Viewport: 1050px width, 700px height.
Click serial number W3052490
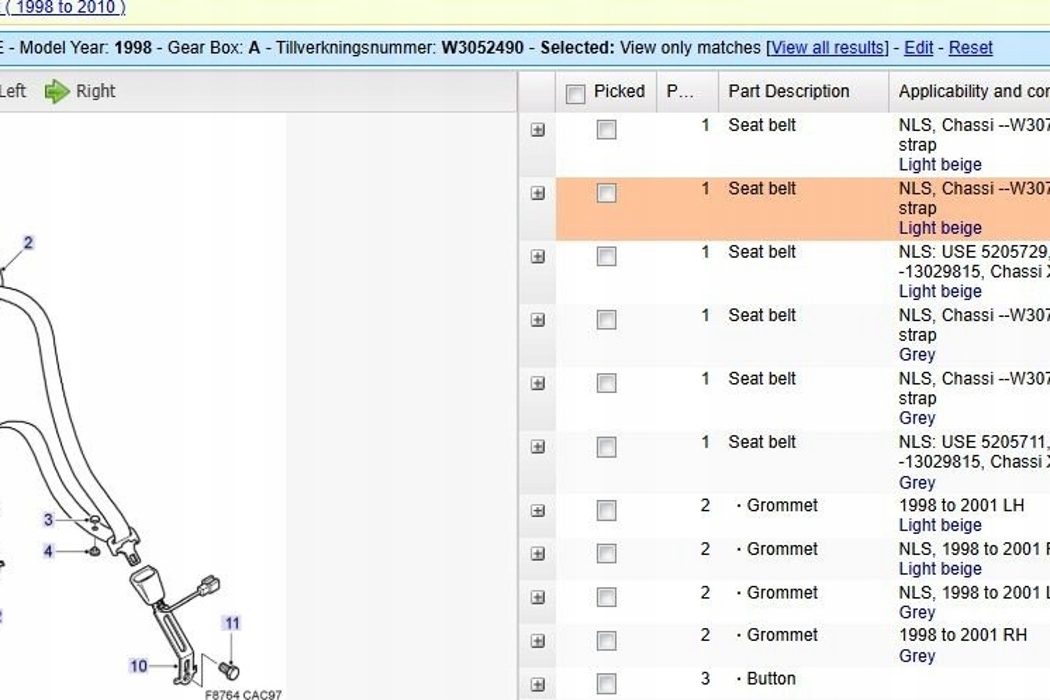(482, 48)
